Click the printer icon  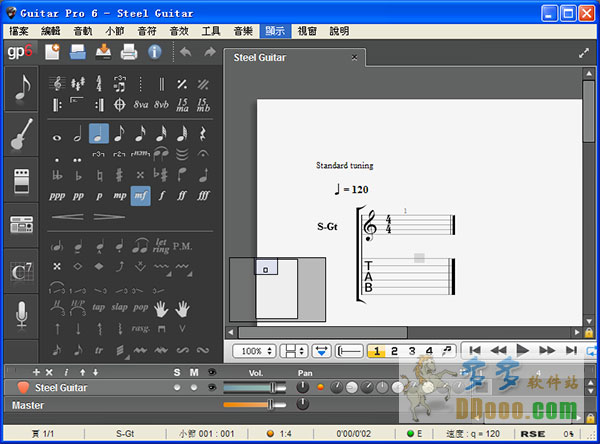pos(129,52)
